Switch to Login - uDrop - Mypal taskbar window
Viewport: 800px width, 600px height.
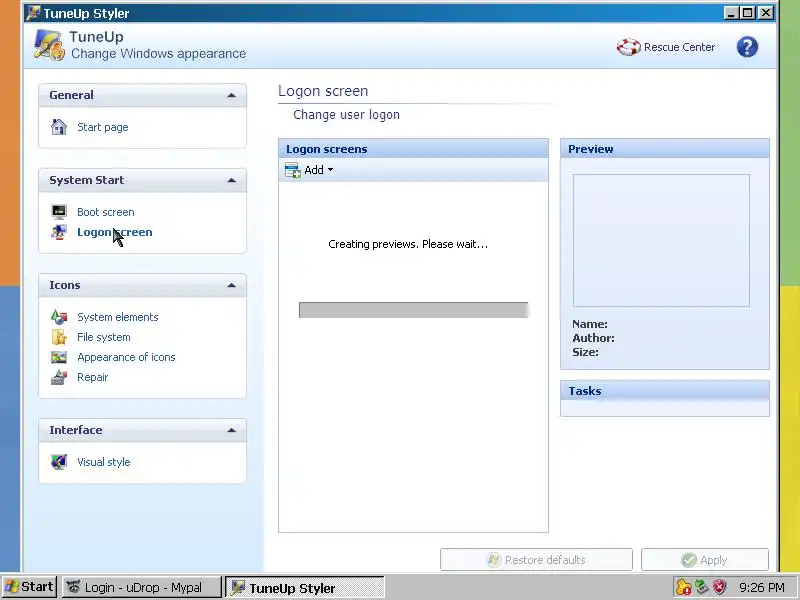click(142, 587)
